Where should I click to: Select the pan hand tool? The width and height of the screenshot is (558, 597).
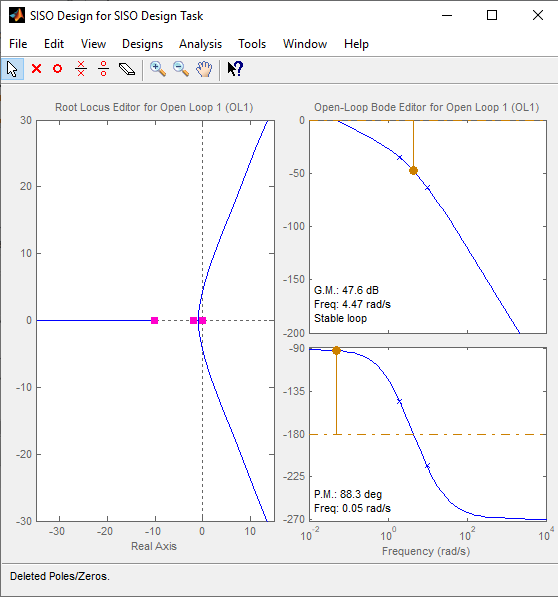point(204,69)
